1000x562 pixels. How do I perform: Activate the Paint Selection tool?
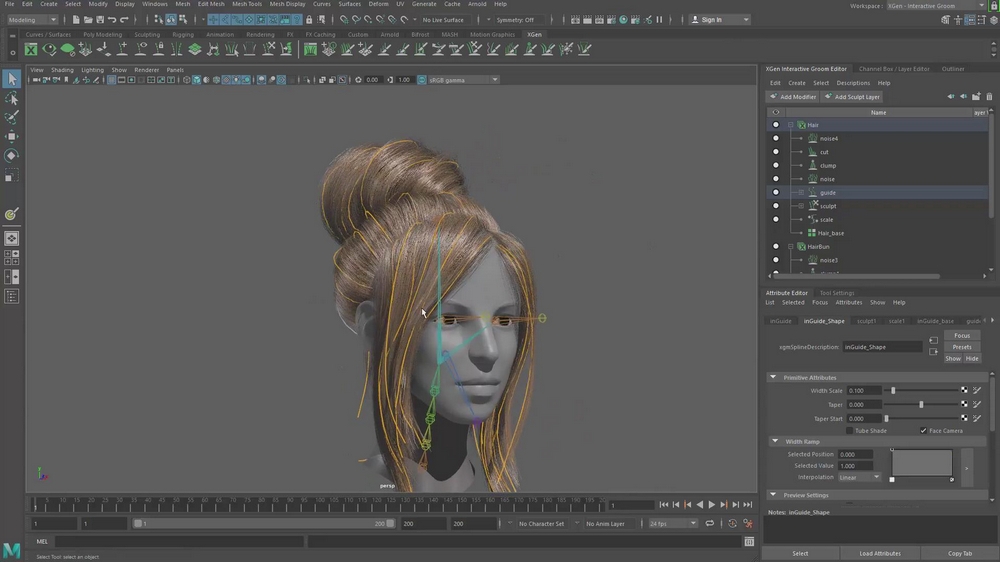[x=11, y=117]
